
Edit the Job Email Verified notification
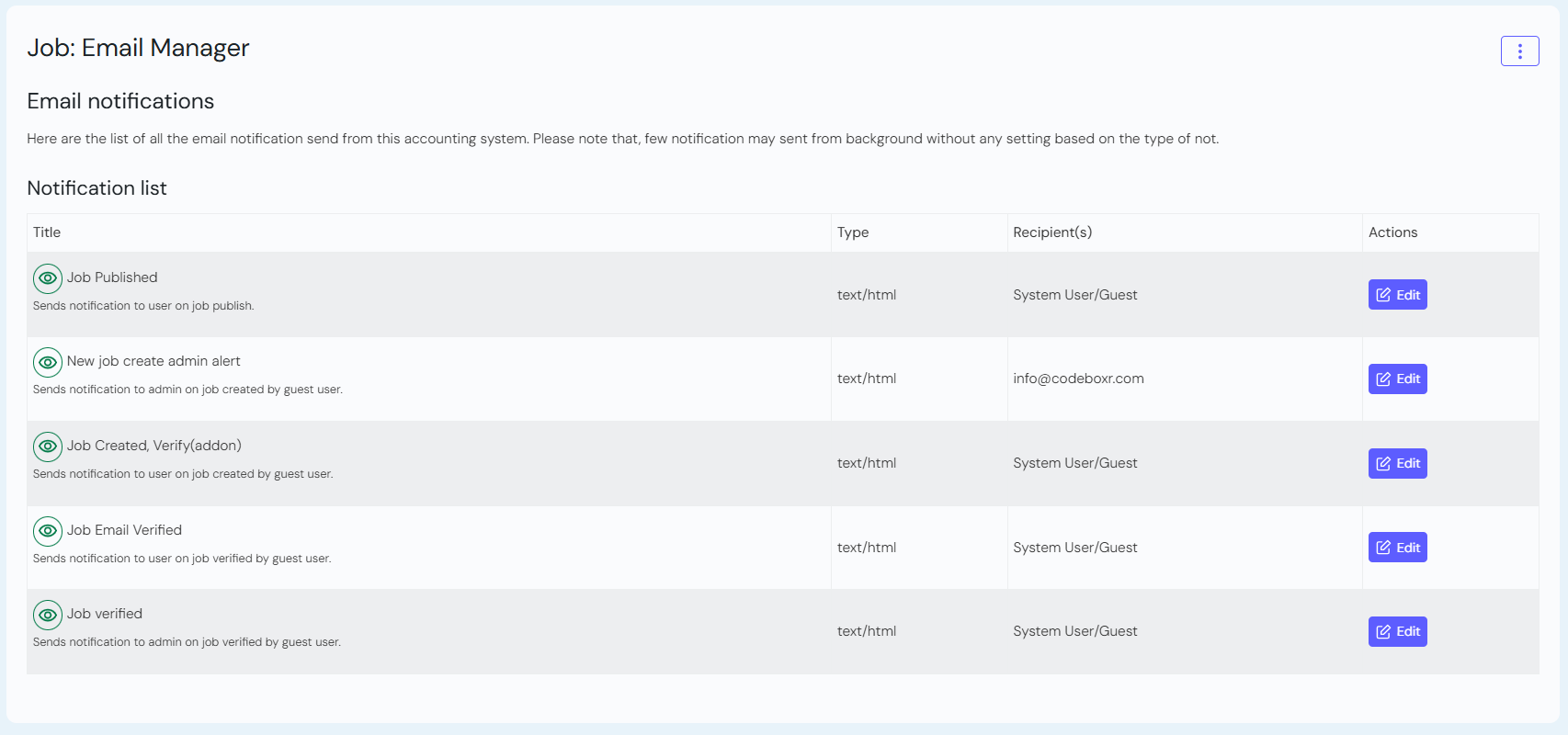click(1397, 548)
